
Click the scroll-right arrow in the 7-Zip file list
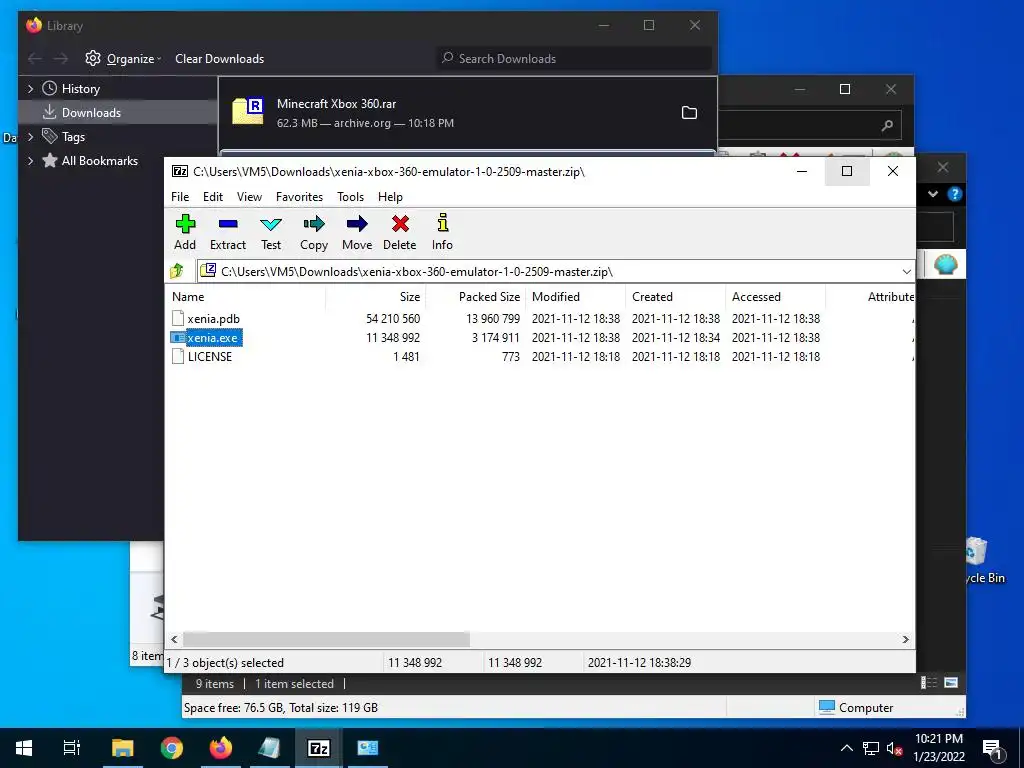[905, 639]
